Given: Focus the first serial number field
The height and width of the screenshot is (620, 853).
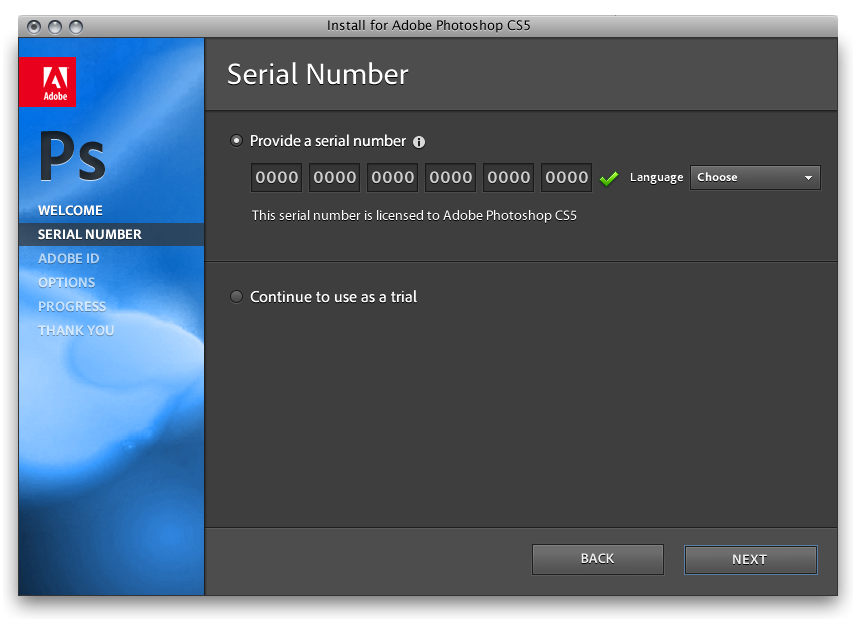Looking at the screenshot, I should point(276,177).
